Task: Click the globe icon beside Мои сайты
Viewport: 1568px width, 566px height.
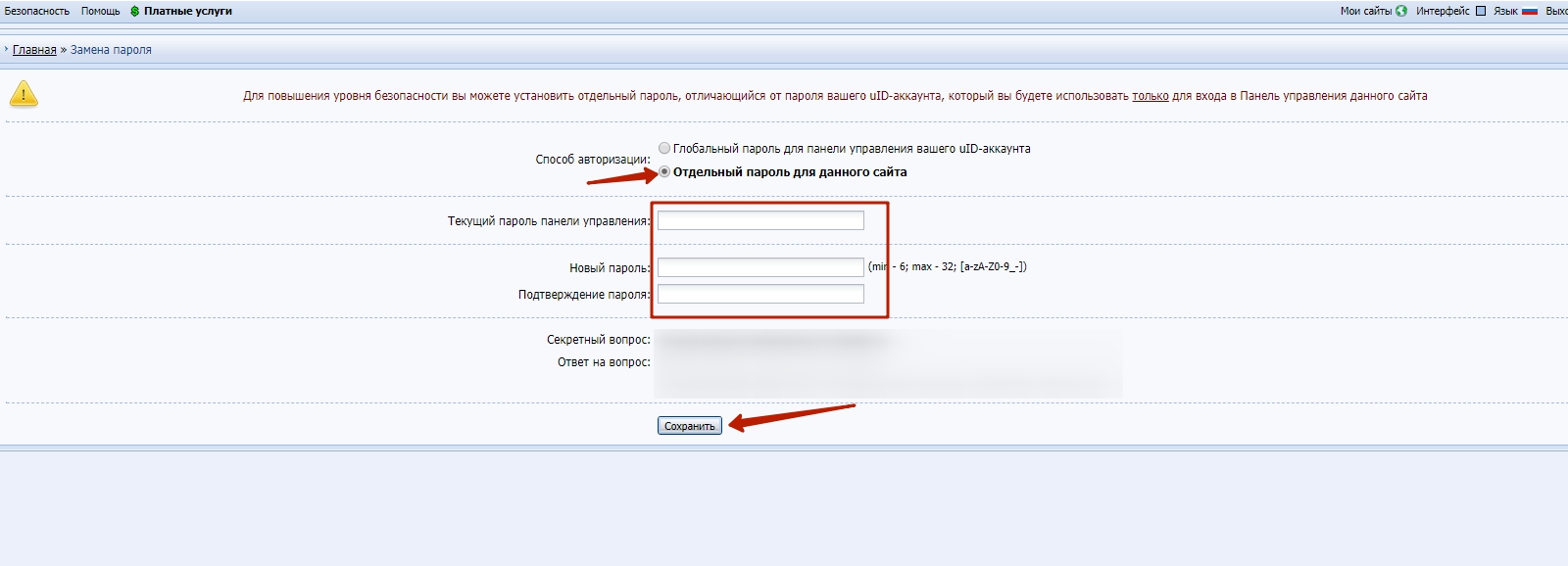Action: click(x=1401, y=12)
